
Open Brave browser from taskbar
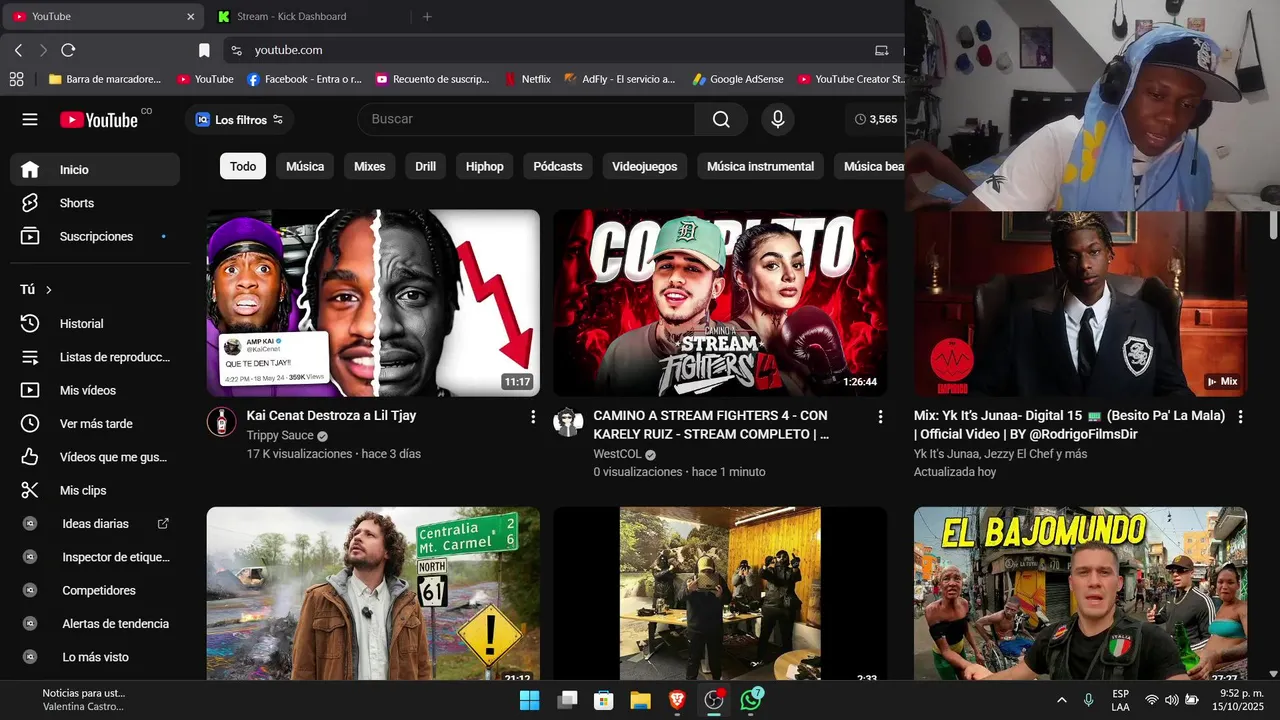[677, 700]
